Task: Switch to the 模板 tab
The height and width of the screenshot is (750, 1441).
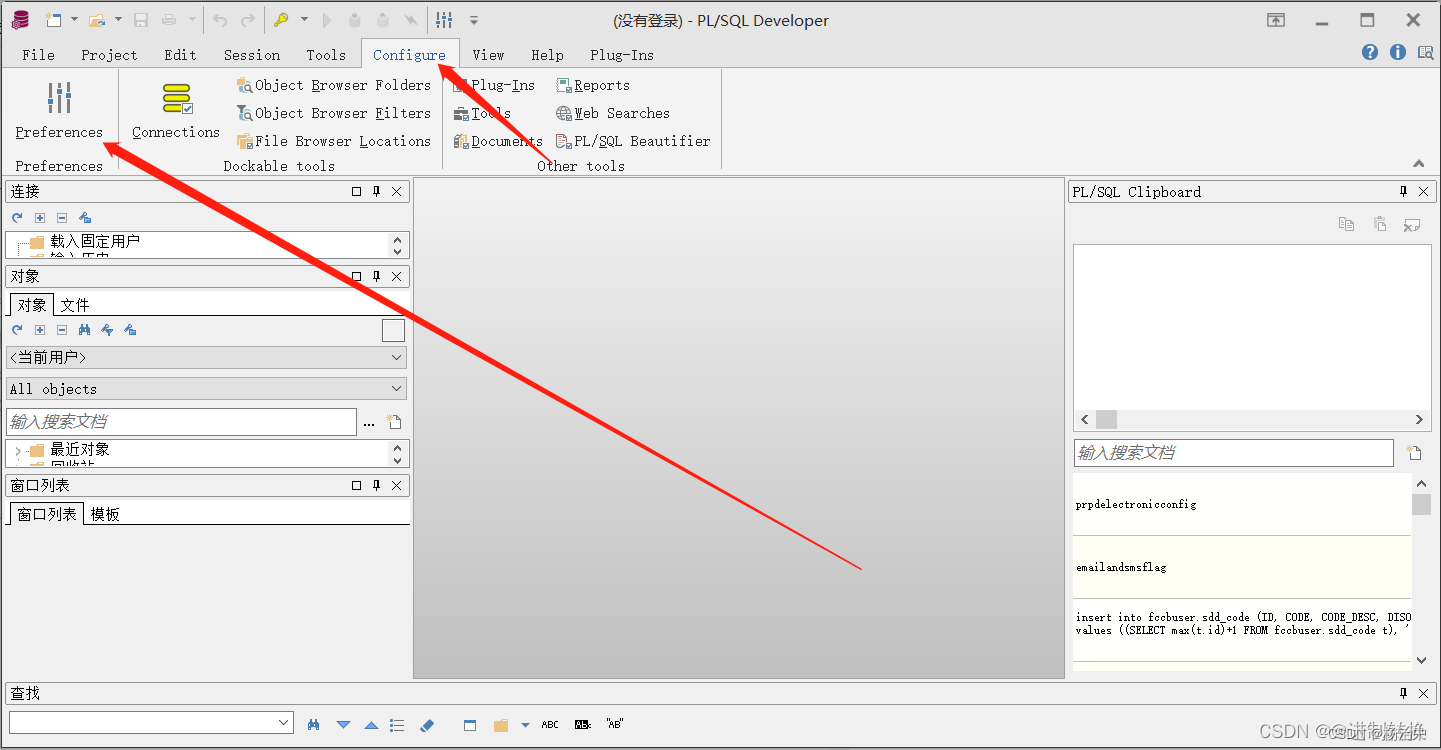Action: coord(105,514)
